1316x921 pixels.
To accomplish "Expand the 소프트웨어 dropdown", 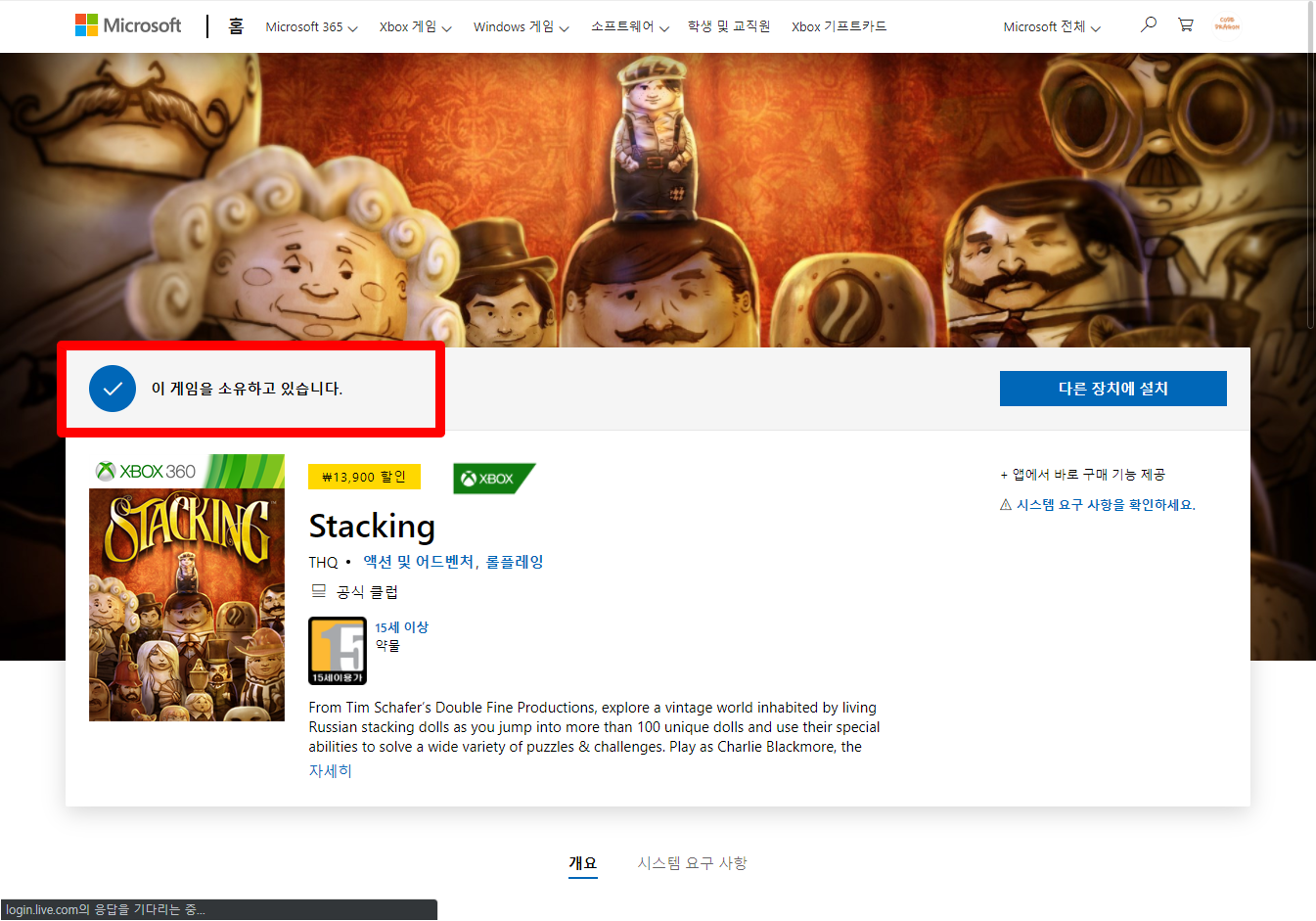I will pyautogui.click(x=629, y=27).
